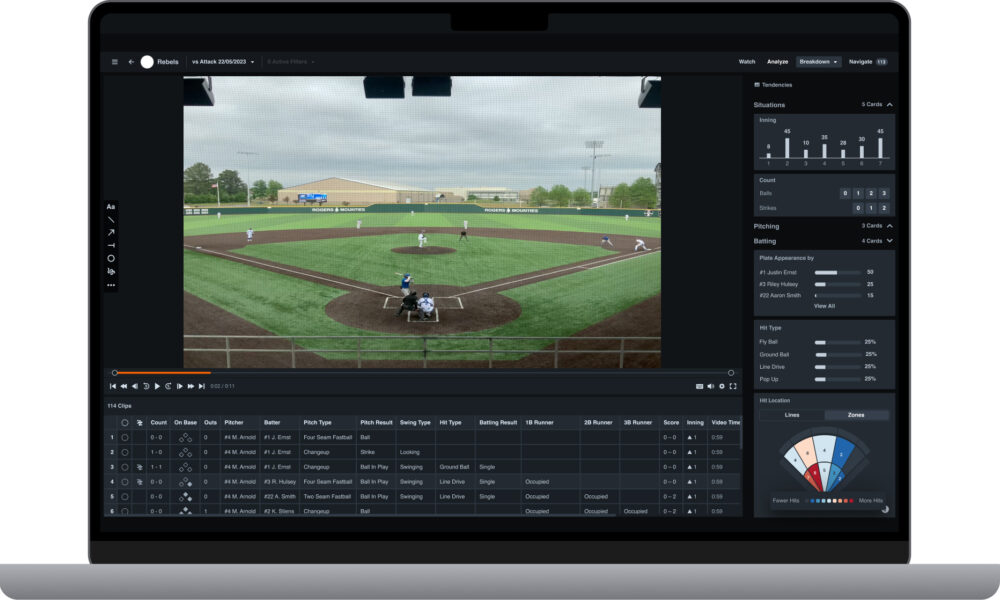Open more annotation options (ellipsis)

tap(112, 284)
